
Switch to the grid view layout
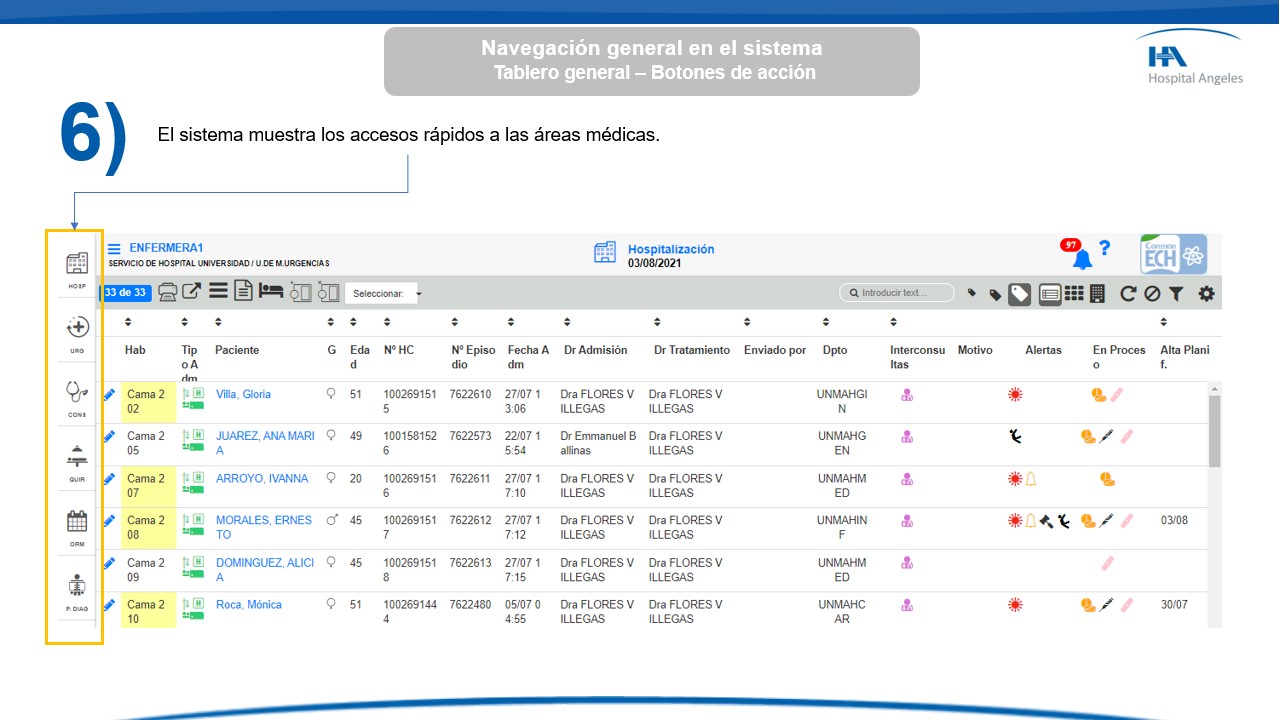point(1074,293)
